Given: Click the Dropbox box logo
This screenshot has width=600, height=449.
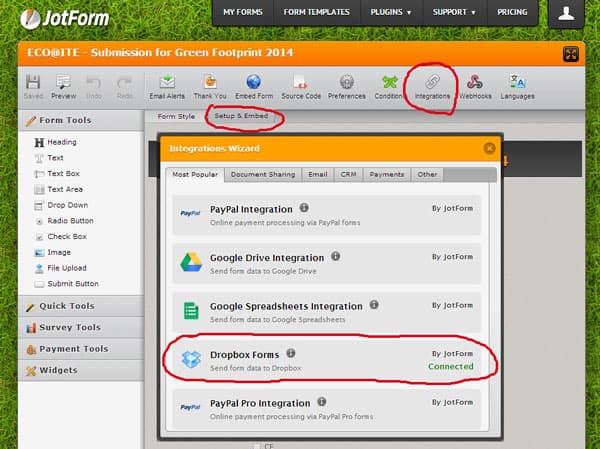Looking at the screenshot, I should click(x=191, y=359).
